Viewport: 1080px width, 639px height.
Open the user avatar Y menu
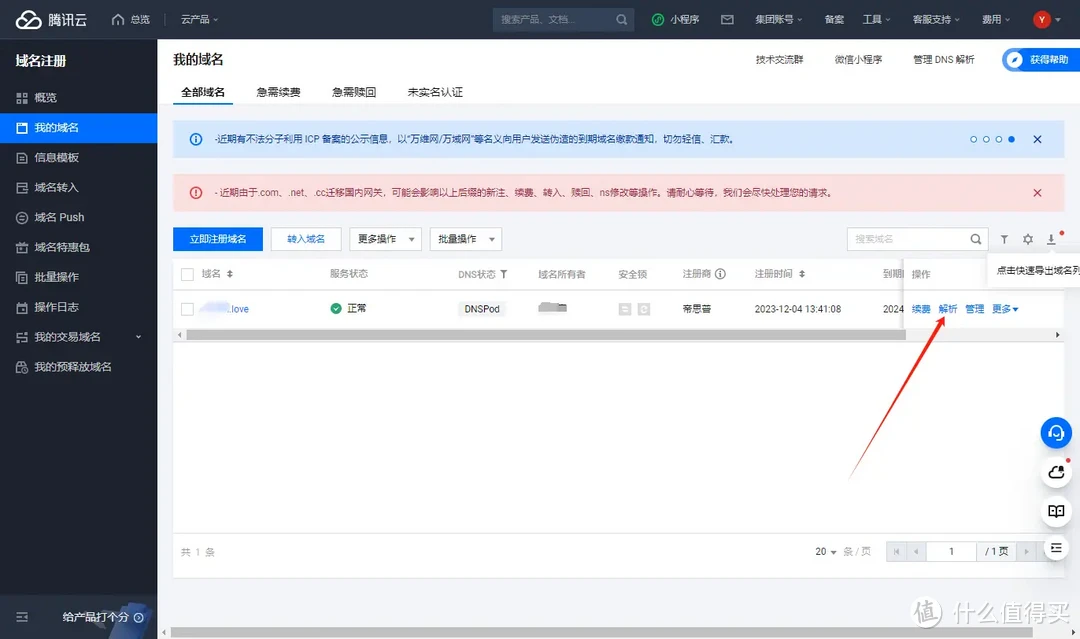(1046, 19)
